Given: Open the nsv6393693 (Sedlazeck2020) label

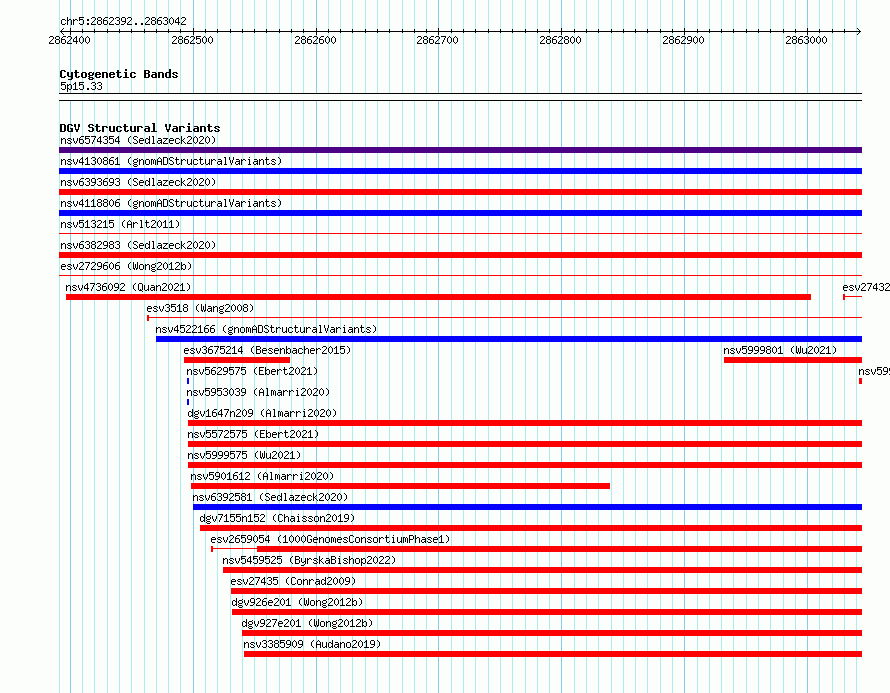Looking at the screenshot, I should point(138,182).
